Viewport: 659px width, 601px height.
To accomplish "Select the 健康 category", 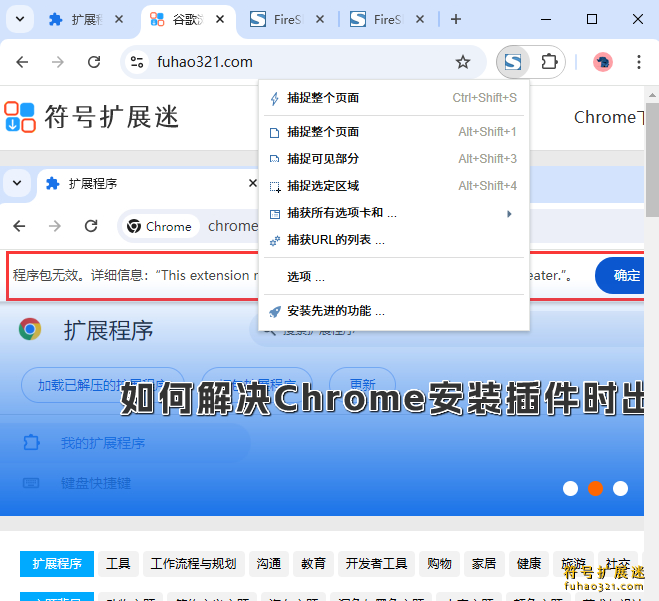I will click(529, 564).
